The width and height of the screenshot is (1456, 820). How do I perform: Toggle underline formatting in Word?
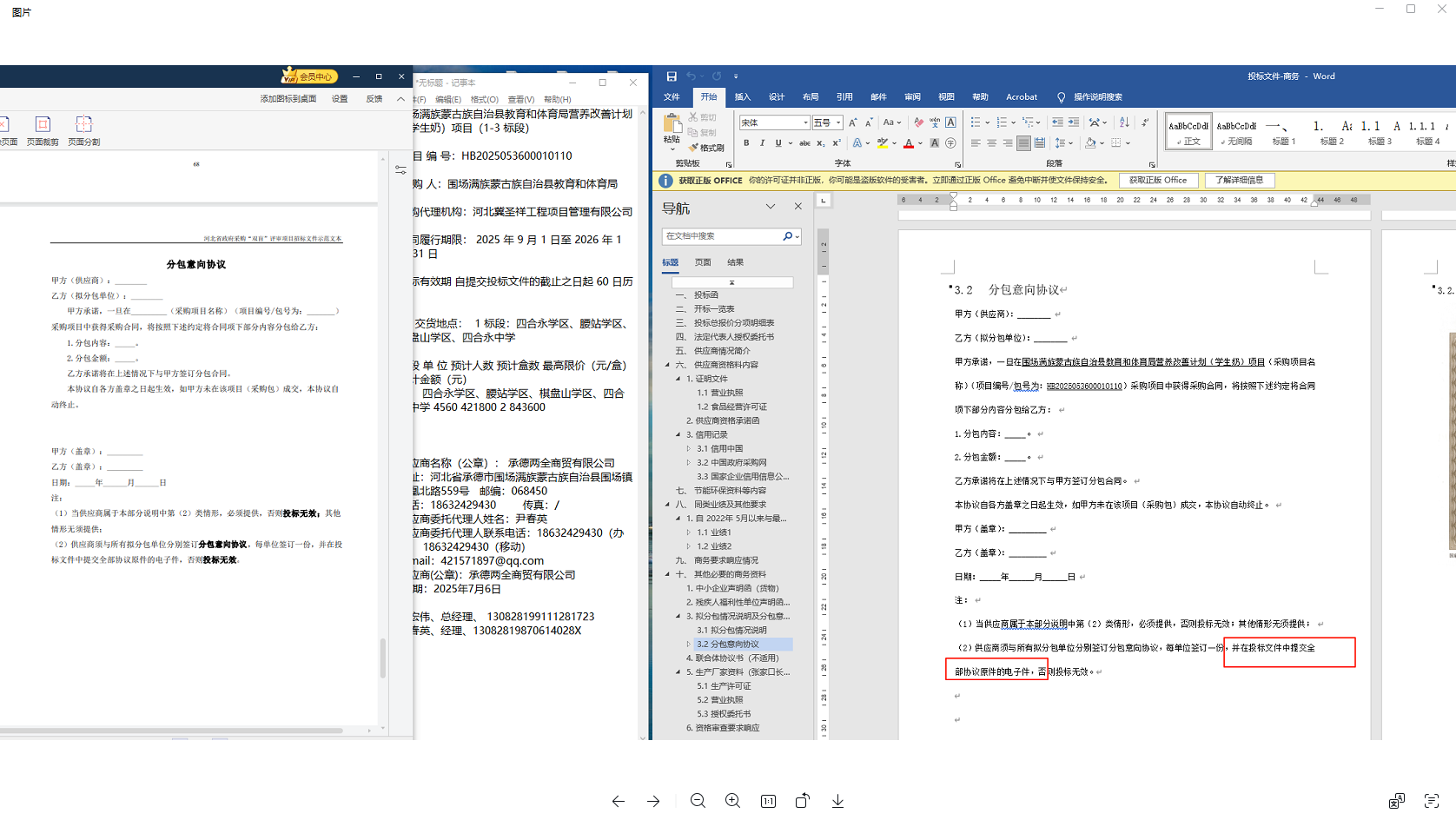click(778, 143)
